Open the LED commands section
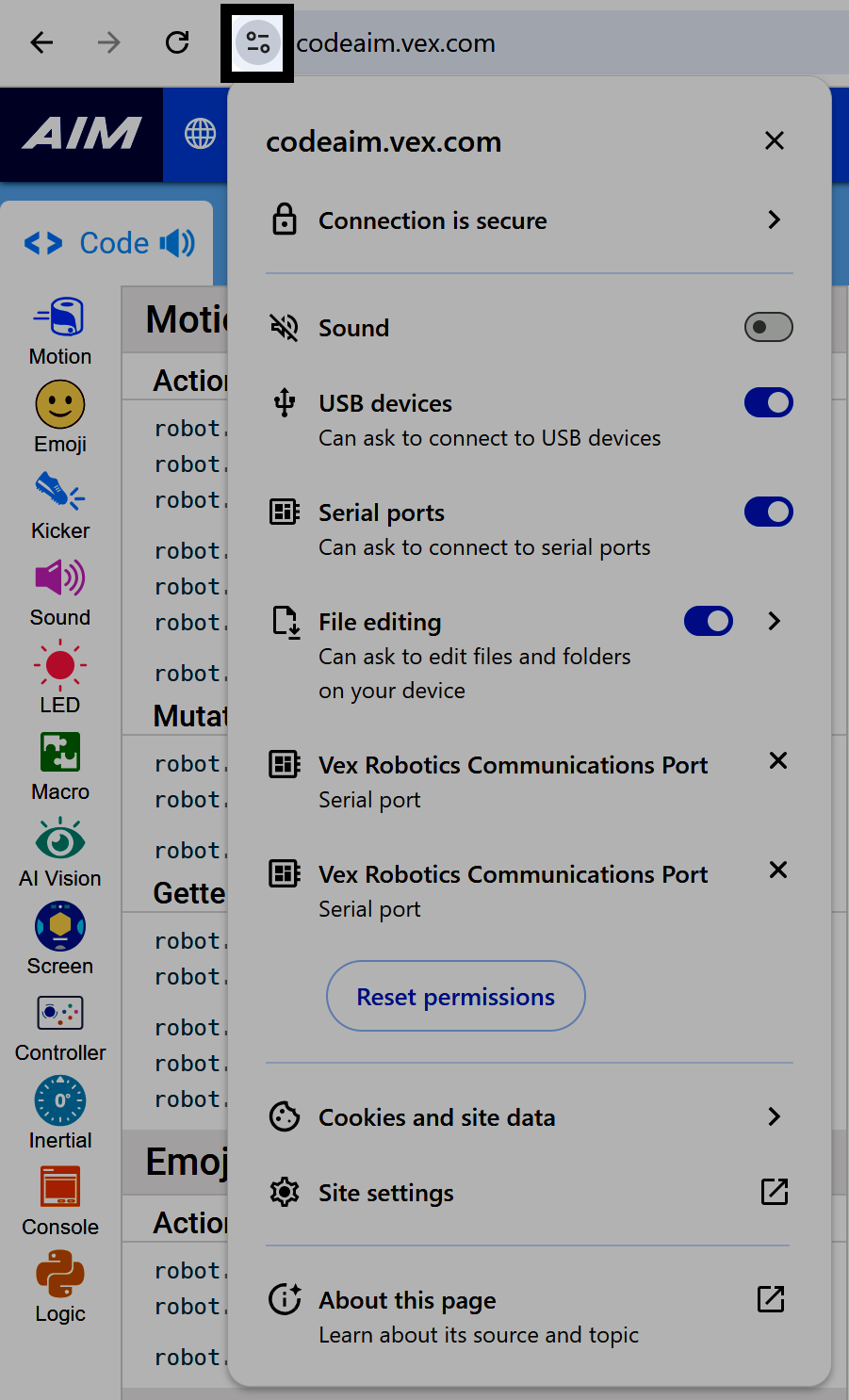This screenshot has height=1400, width=849. coord(59,671)
